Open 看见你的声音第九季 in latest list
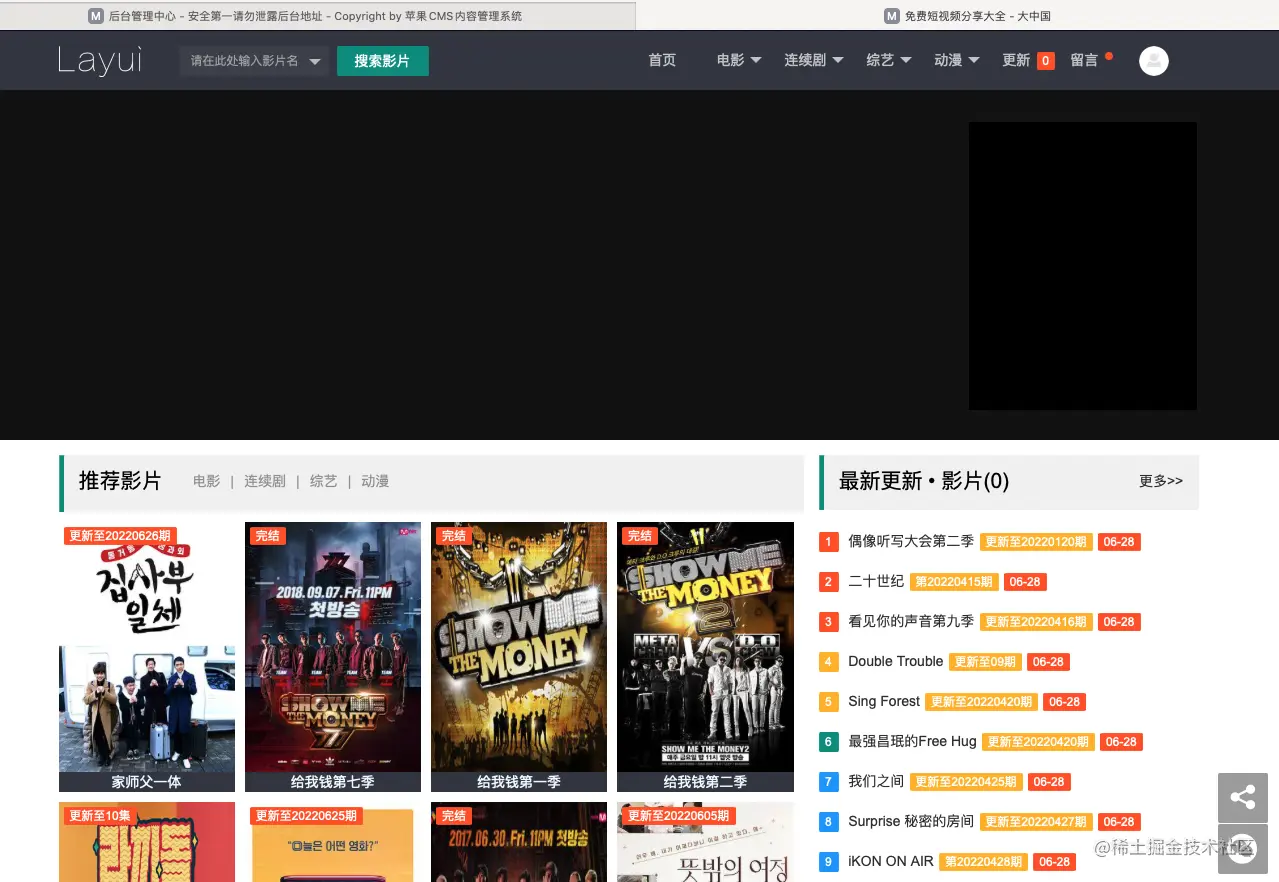 pos(911,621)
